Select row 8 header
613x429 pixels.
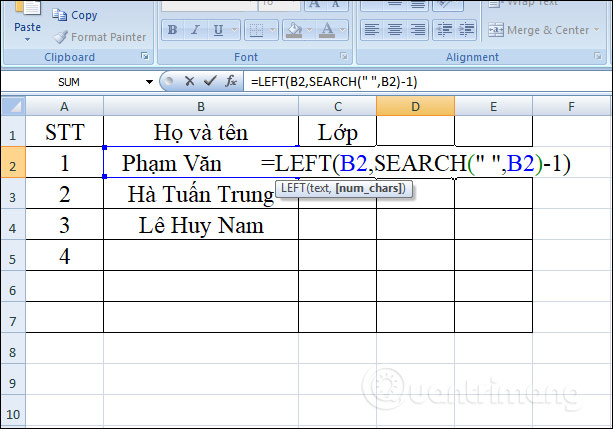pos(13,348)
